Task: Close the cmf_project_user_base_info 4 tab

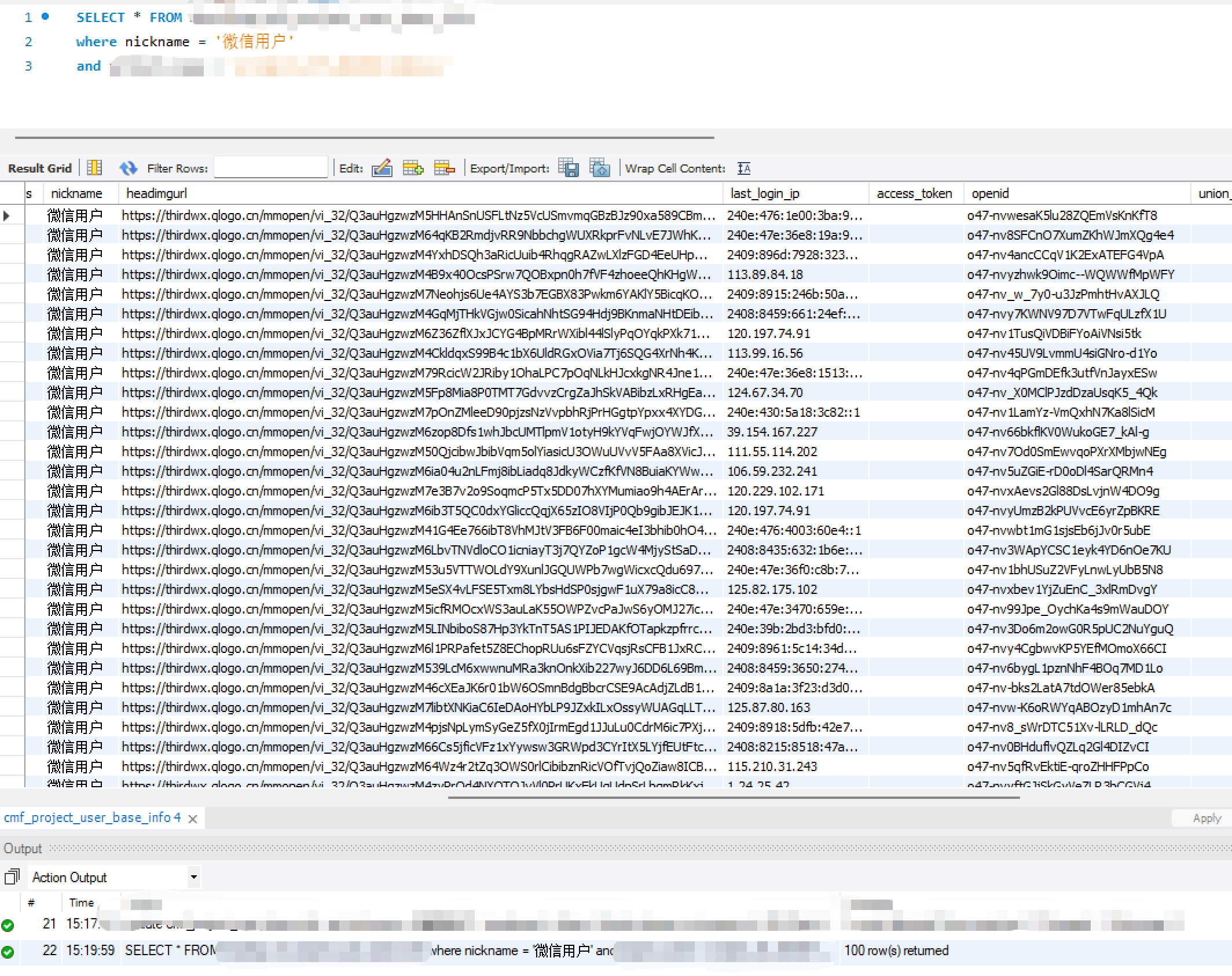Action: 193,819
